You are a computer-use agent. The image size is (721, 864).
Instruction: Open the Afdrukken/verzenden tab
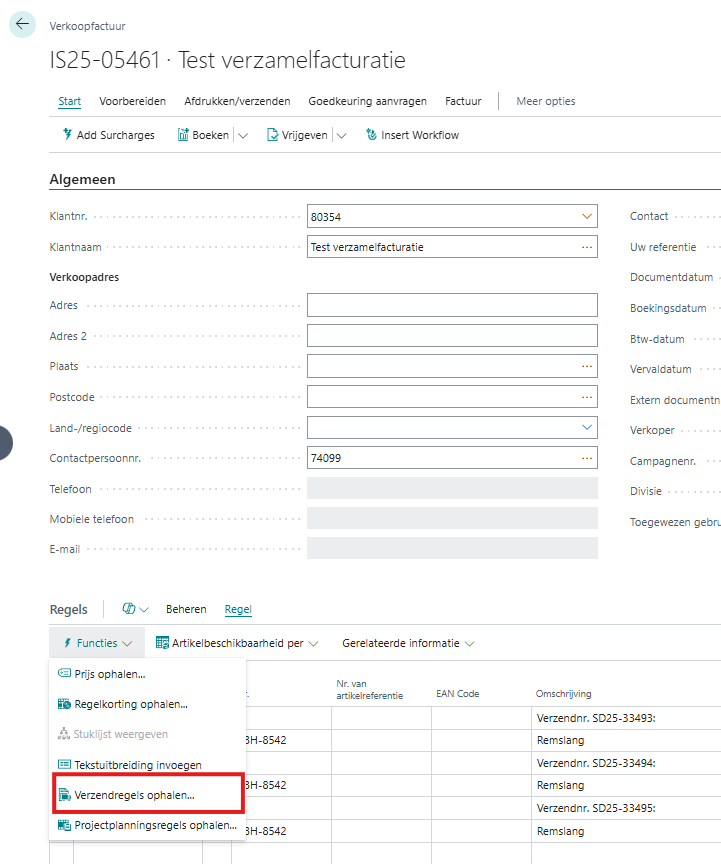point(237,101)
